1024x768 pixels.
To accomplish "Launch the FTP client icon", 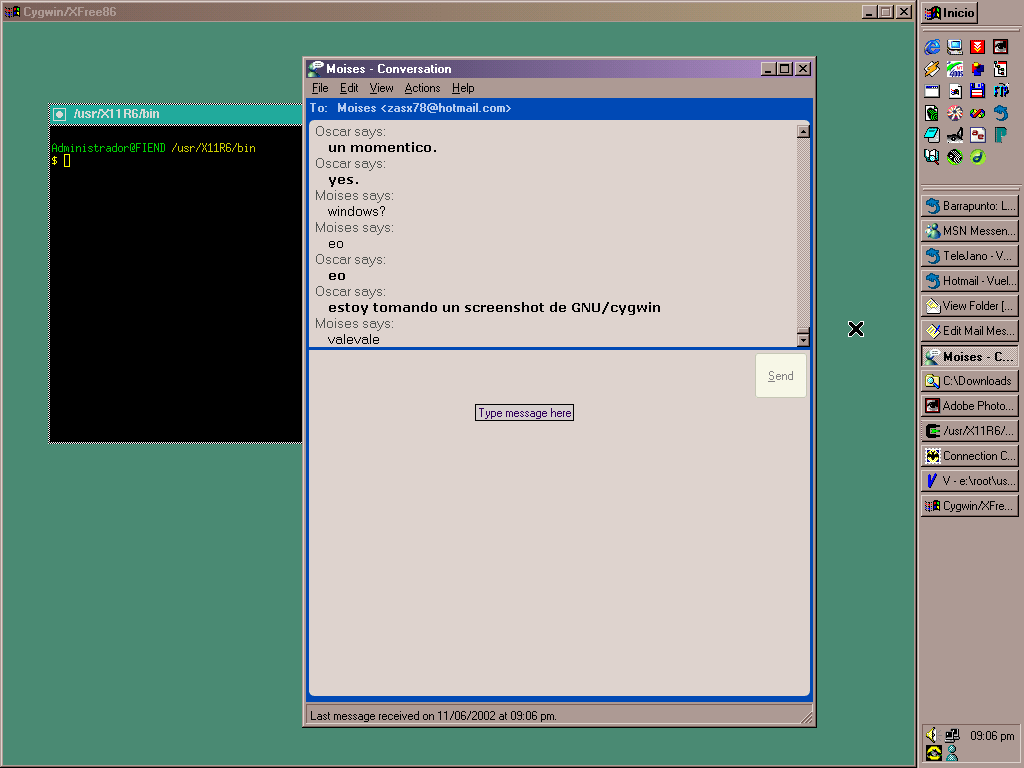I will (1000, 91).
